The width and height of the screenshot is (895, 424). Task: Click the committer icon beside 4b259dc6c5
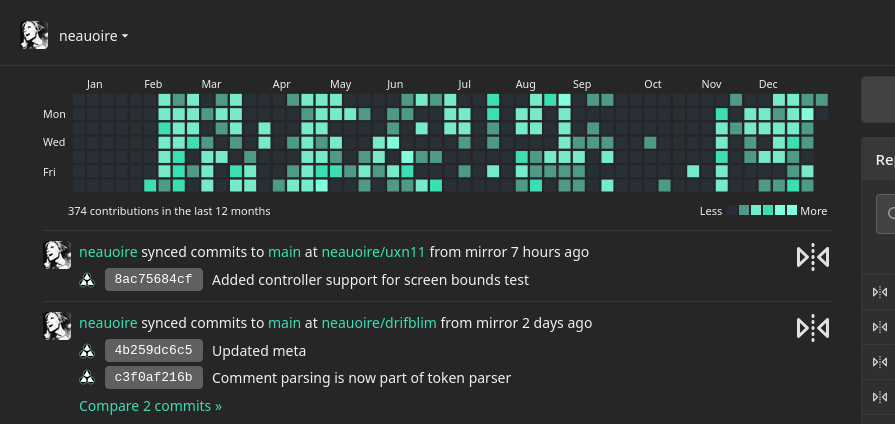(x=87, y=350)
